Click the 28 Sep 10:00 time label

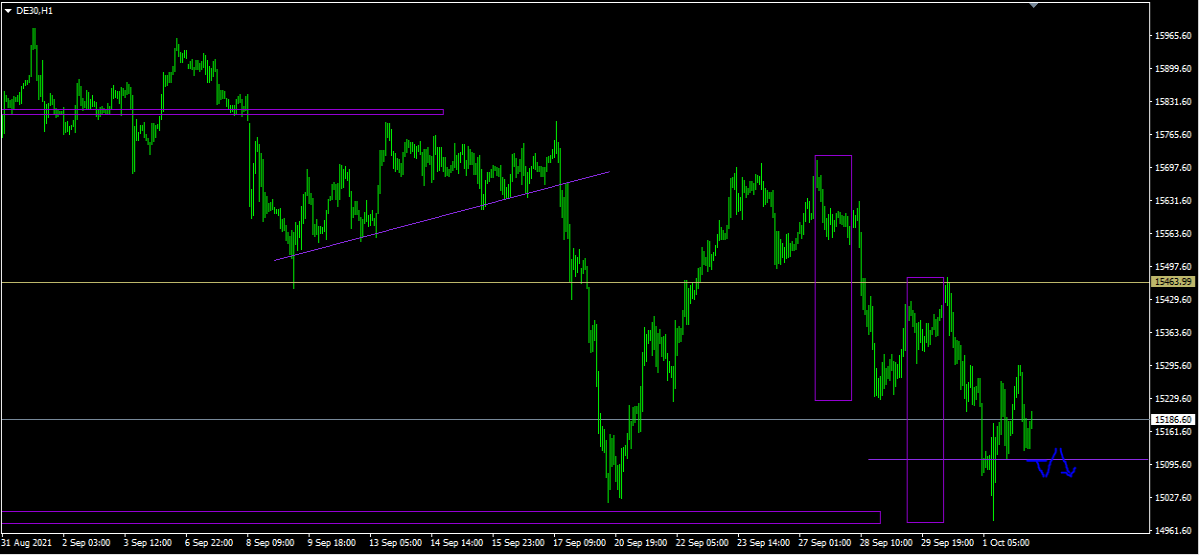point(887,544)
